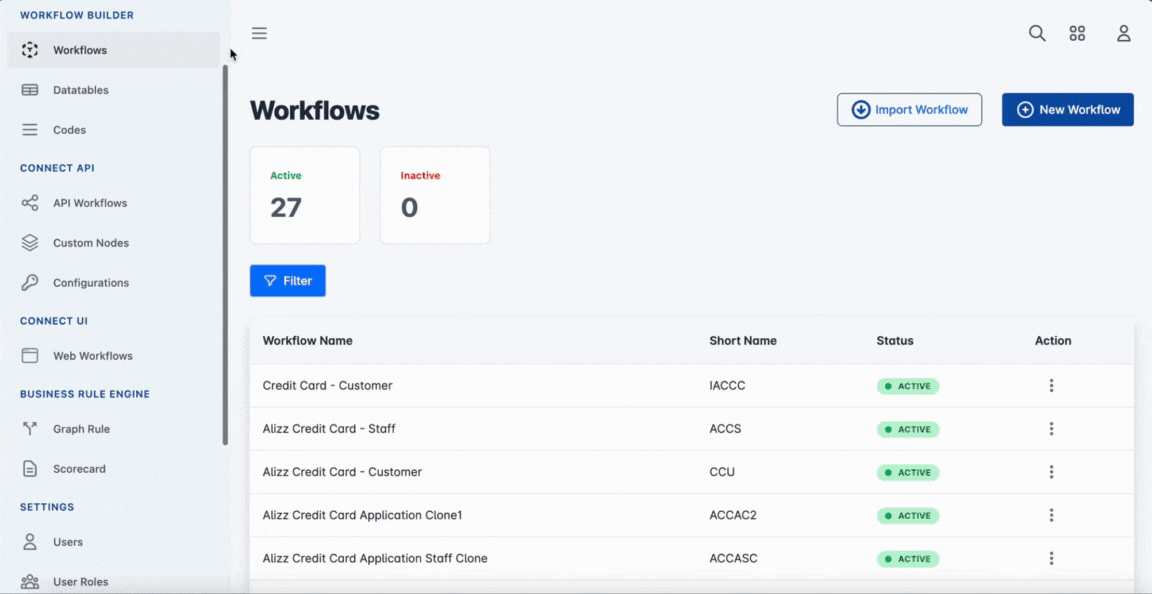The width and height of the screenshot is (1152, 594).
Task: Switch to Users under Settings
Action: pyautogui.click(x=68, y=541)
